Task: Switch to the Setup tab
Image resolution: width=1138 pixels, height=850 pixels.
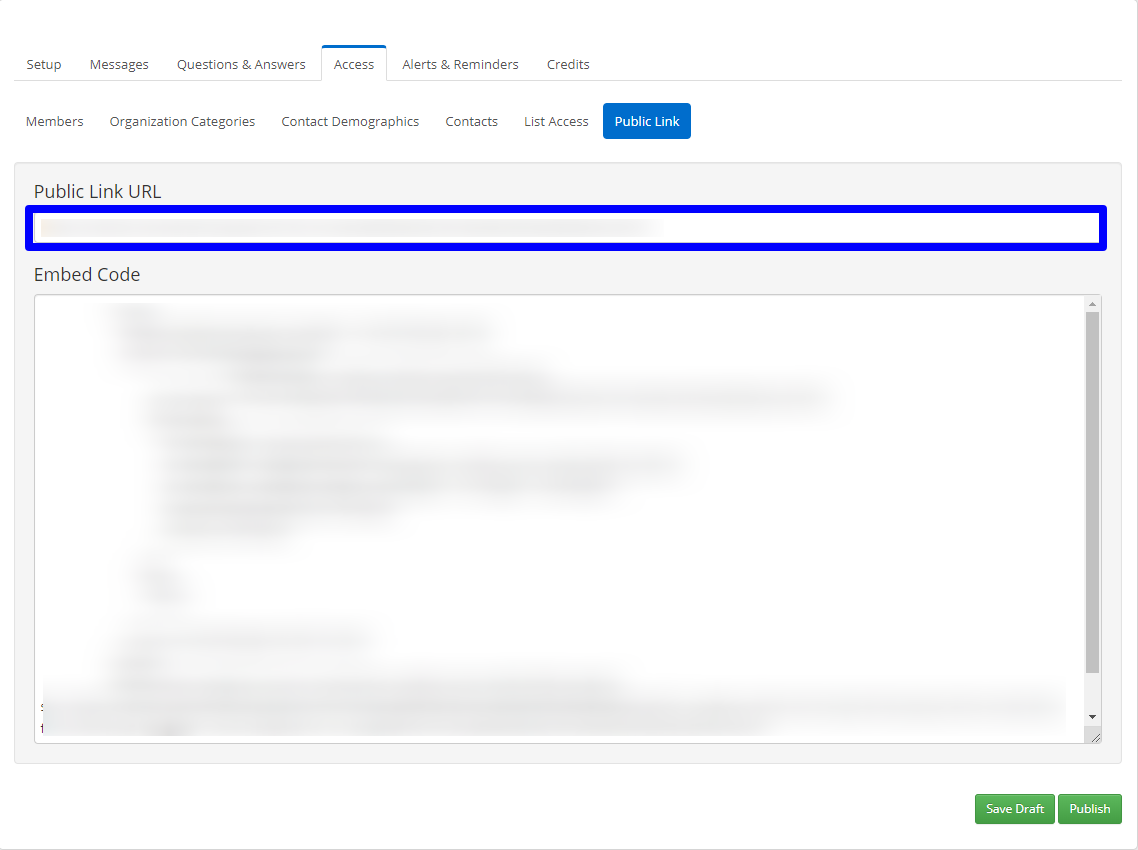Action: click(x=43, y=64)
